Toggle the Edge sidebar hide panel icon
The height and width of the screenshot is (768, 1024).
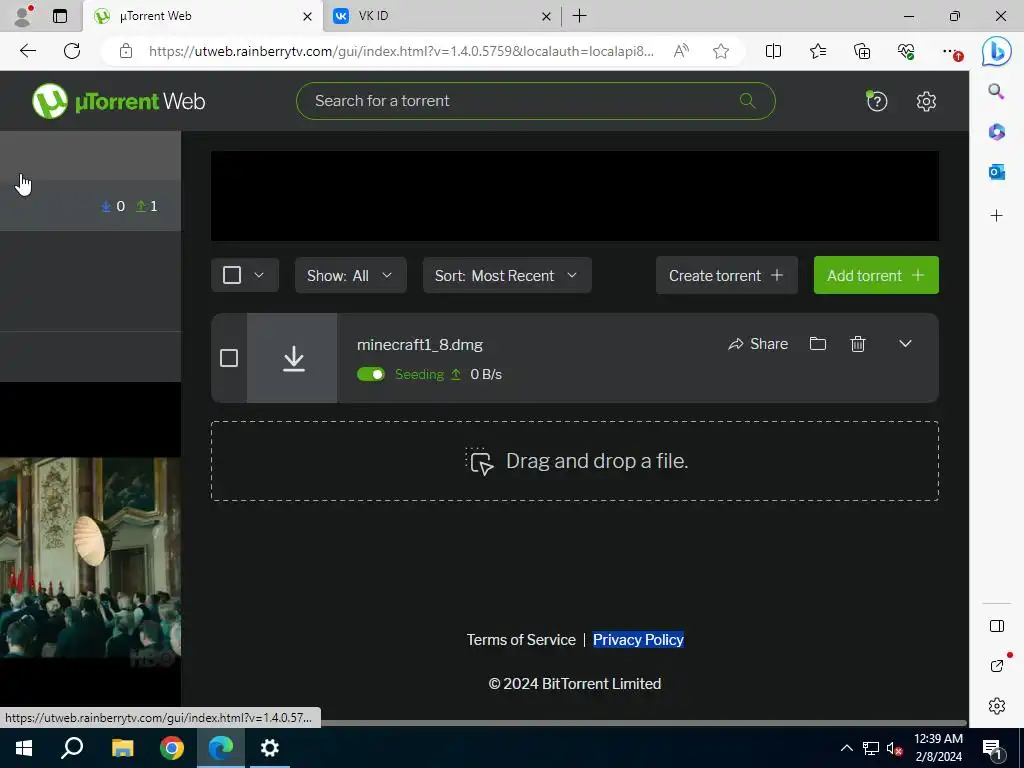997,626
